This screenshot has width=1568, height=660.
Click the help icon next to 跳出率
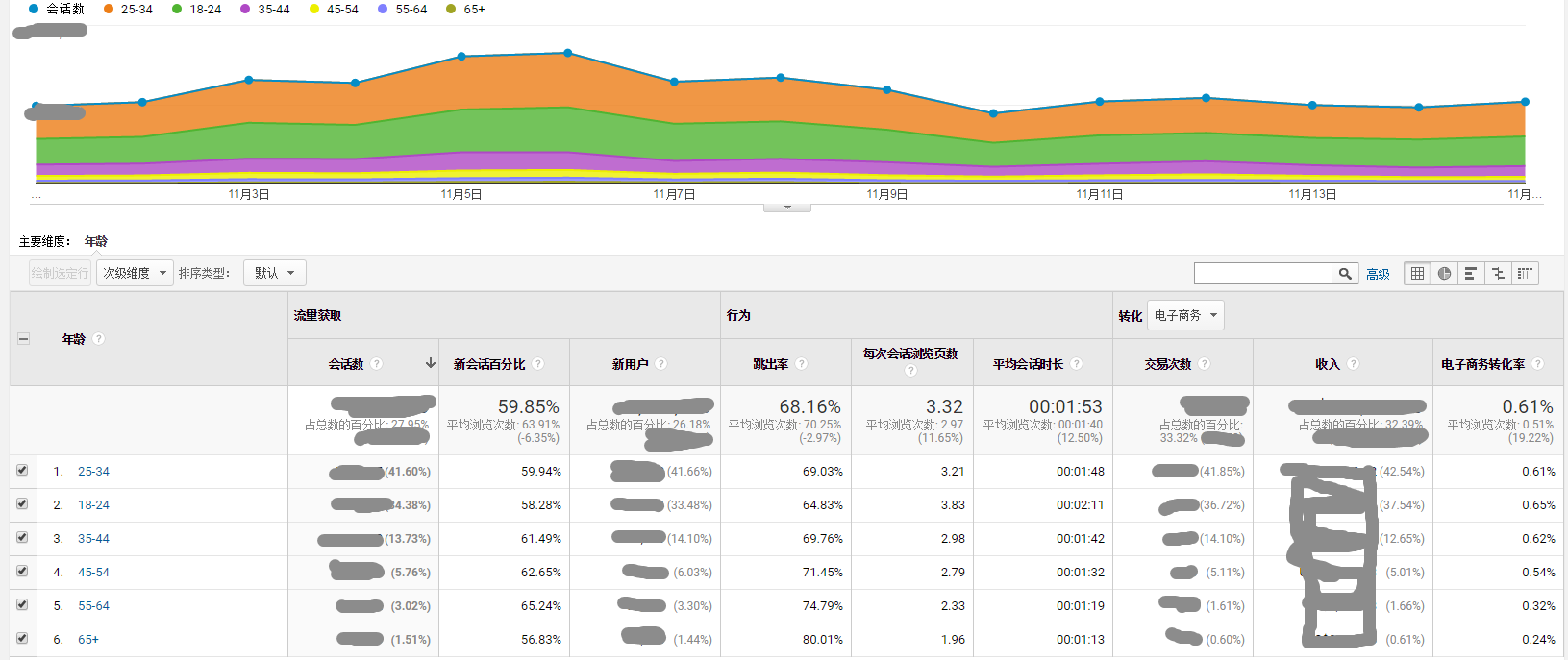point(801,364)
